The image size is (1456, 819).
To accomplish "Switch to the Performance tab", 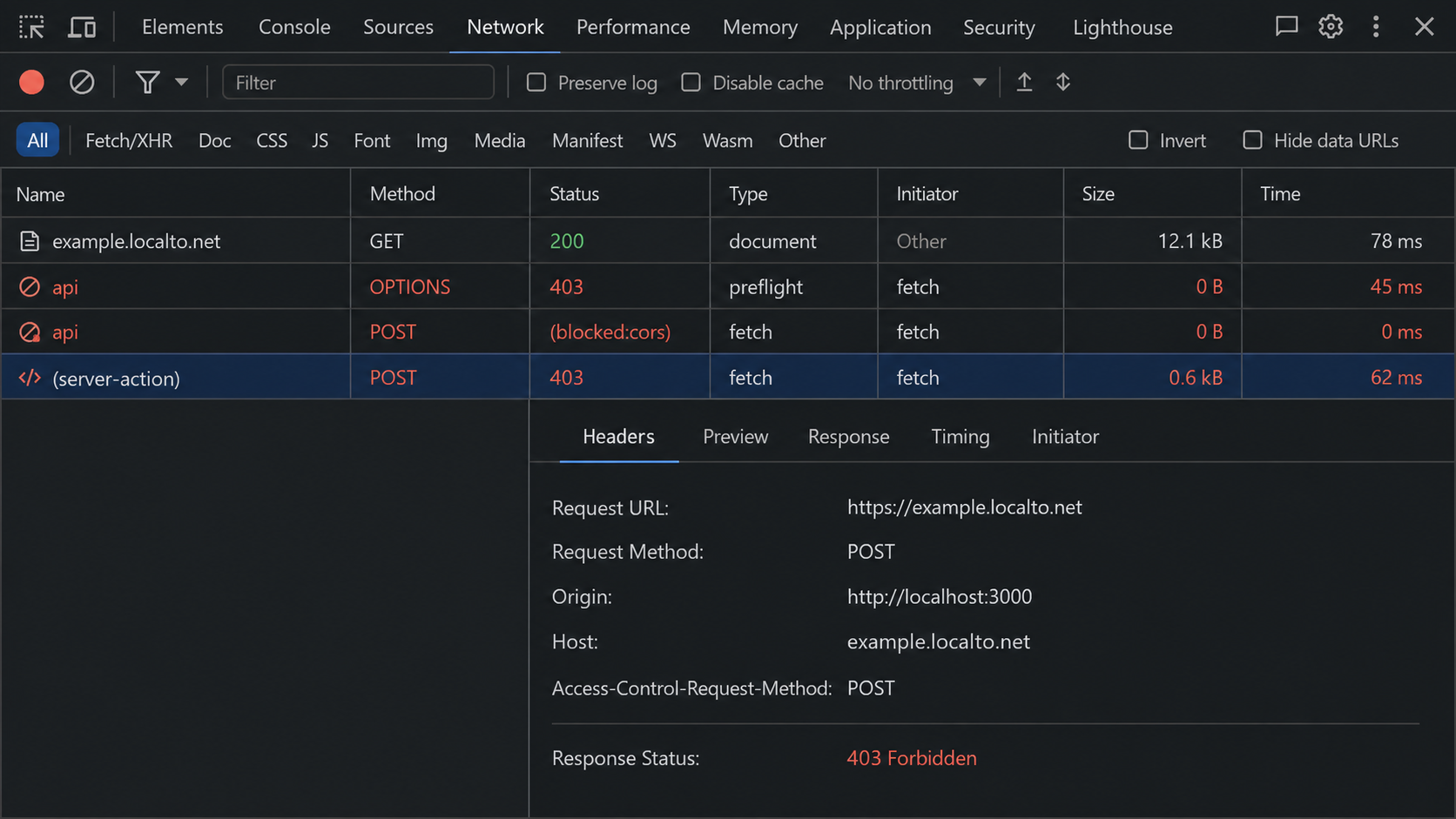I will tap(633, 27).
